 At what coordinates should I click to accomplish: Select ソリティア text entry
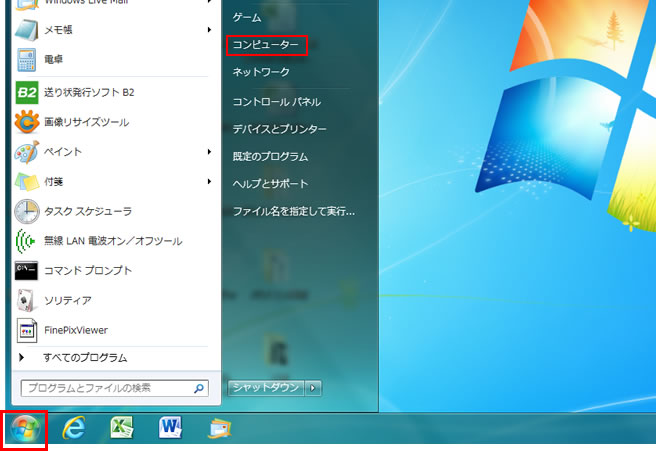coord(68,300)
